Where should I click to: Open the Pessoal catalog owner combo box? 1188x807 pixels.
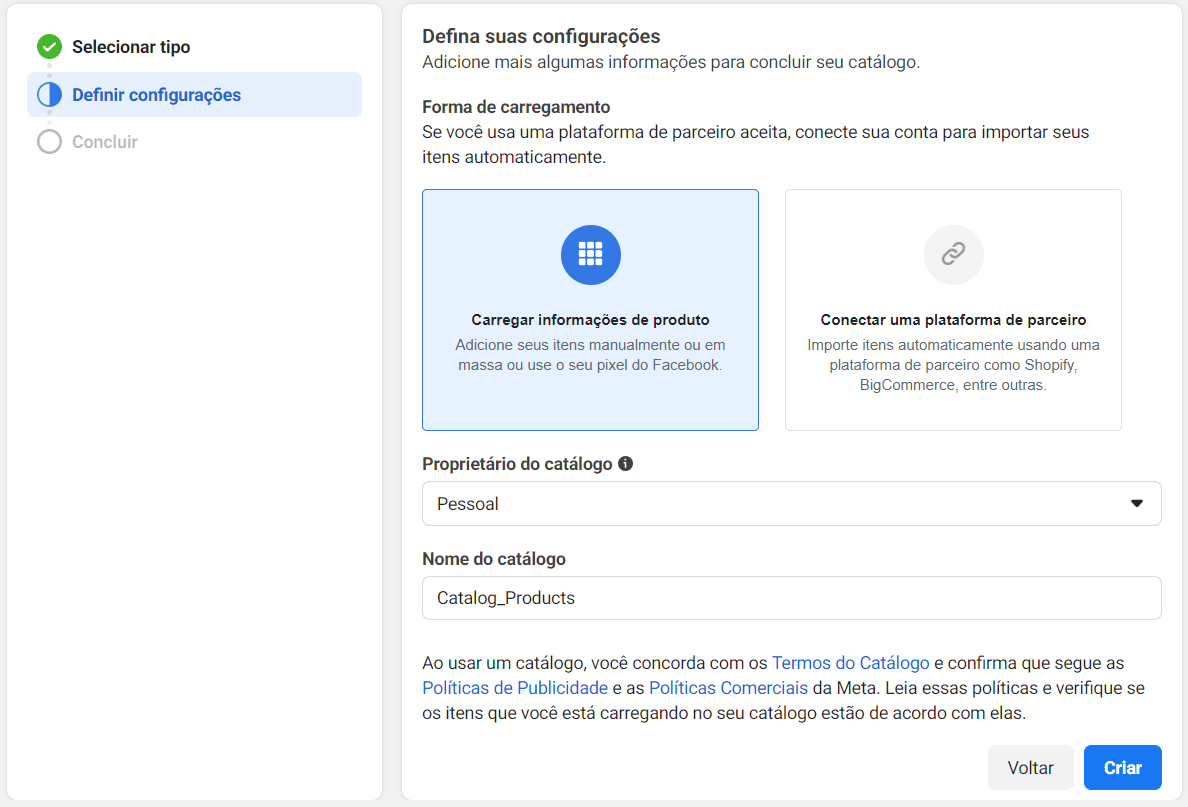(780, 504)
